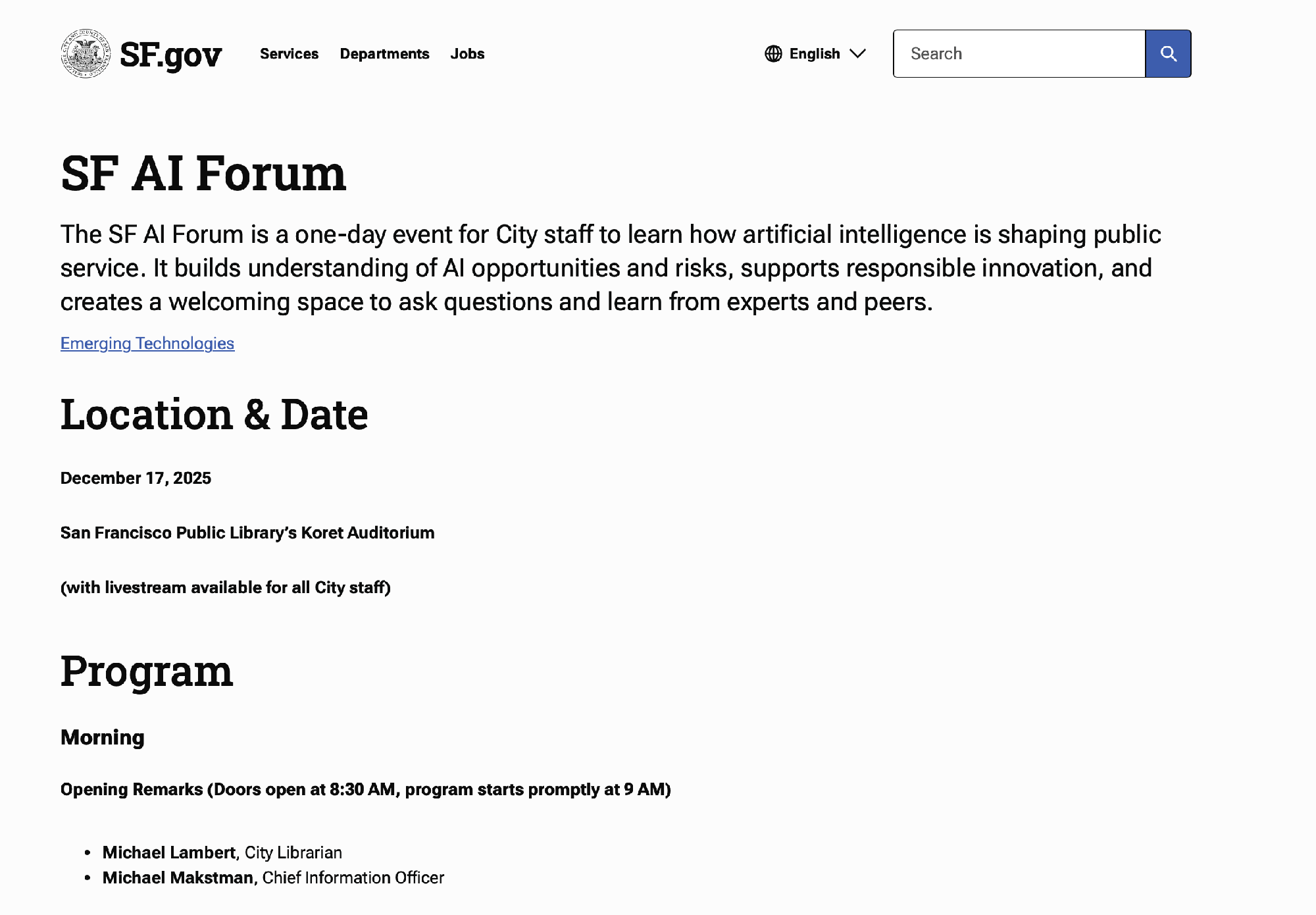Follow the Emerging Technologies link
Image resolution: width=1316 pixels, height=915 pixels.
coord(147,344)
